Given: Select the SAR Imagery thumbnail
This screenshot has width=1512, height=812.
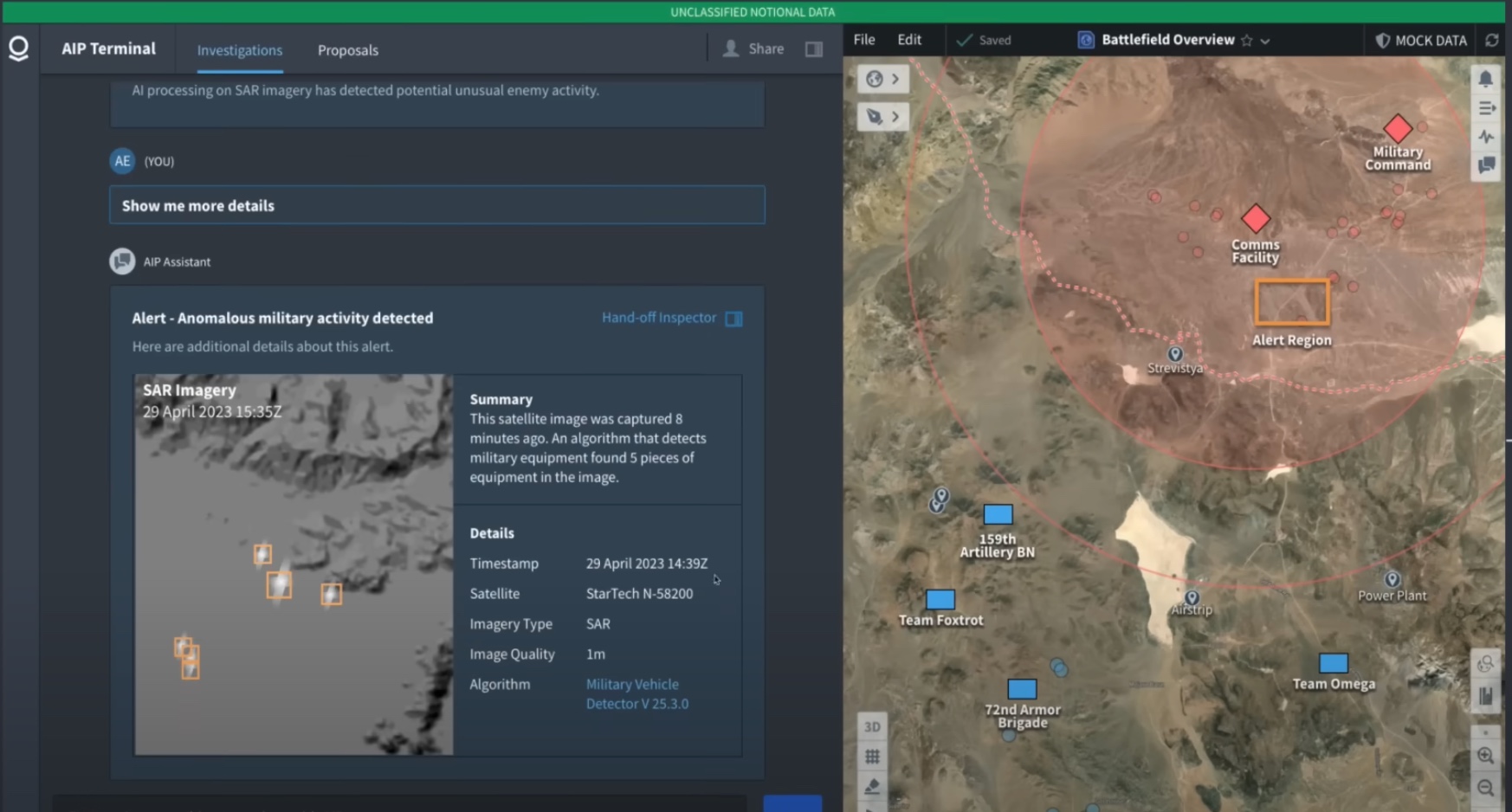Looking at the screenshot, I should coord(294,564).
